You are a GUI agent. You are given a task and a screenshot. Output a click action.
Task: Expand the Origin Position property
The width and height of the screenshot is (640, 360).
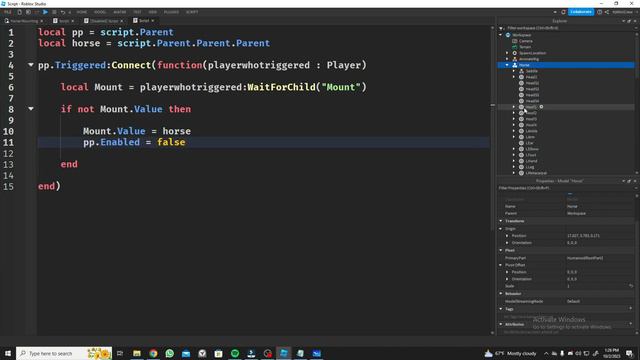(x=507, y=236)
